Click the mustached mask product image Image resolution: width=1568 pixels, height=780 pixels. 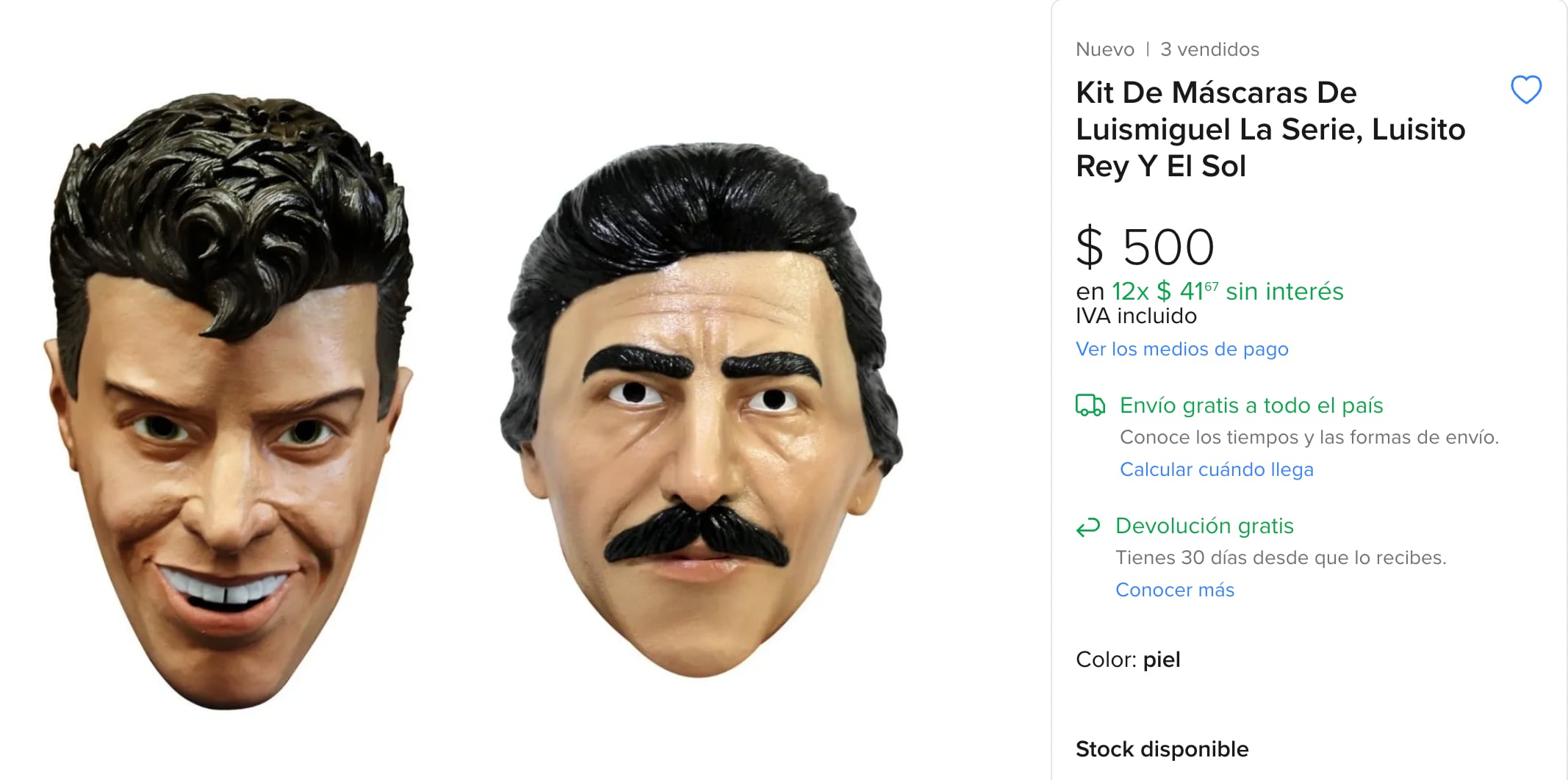pos(701,411)
